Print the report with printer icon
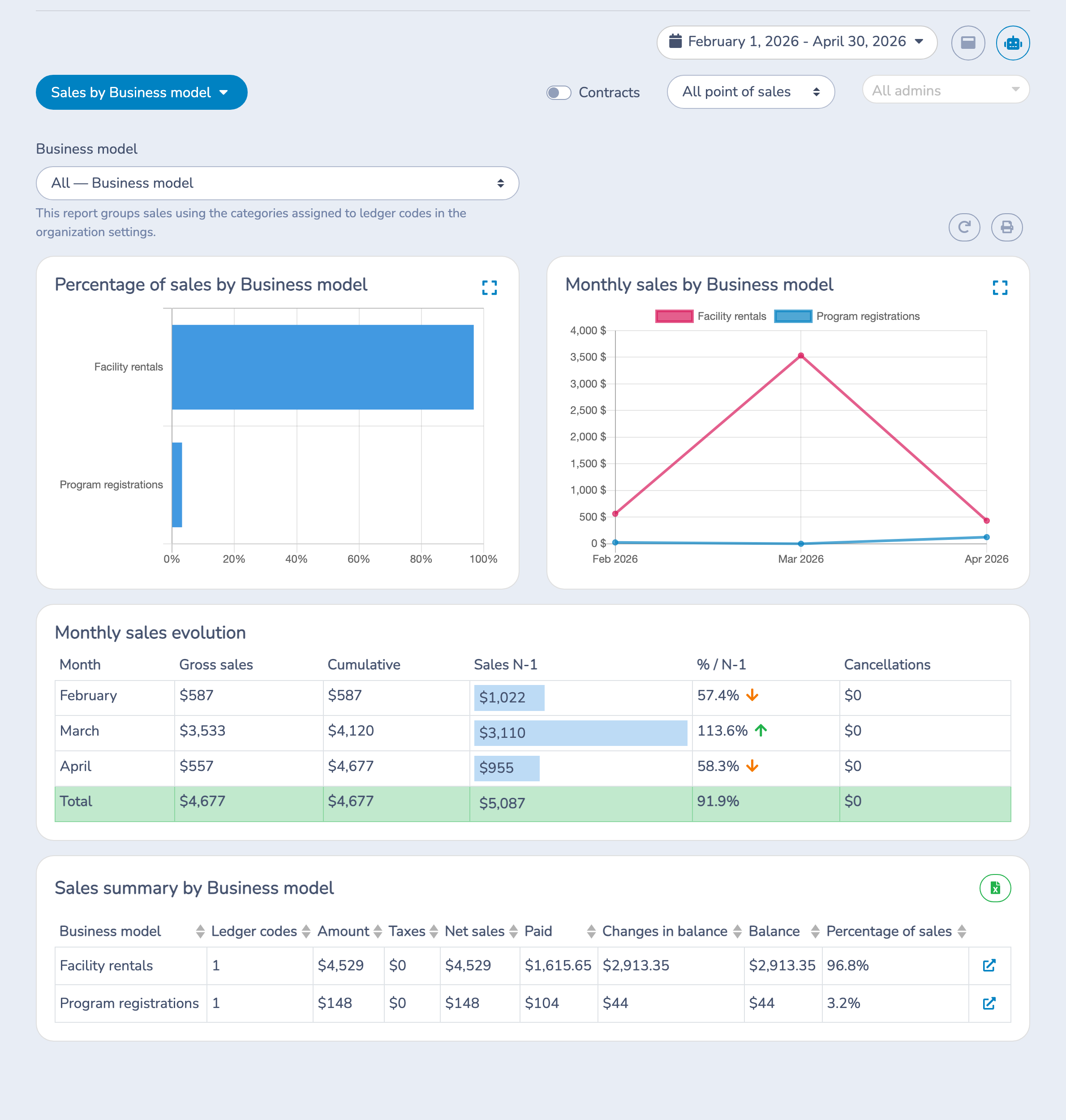Image resolution: width=1066 pixels, height=1120 pixels. pyautogui.click(x=1006, y=227)
